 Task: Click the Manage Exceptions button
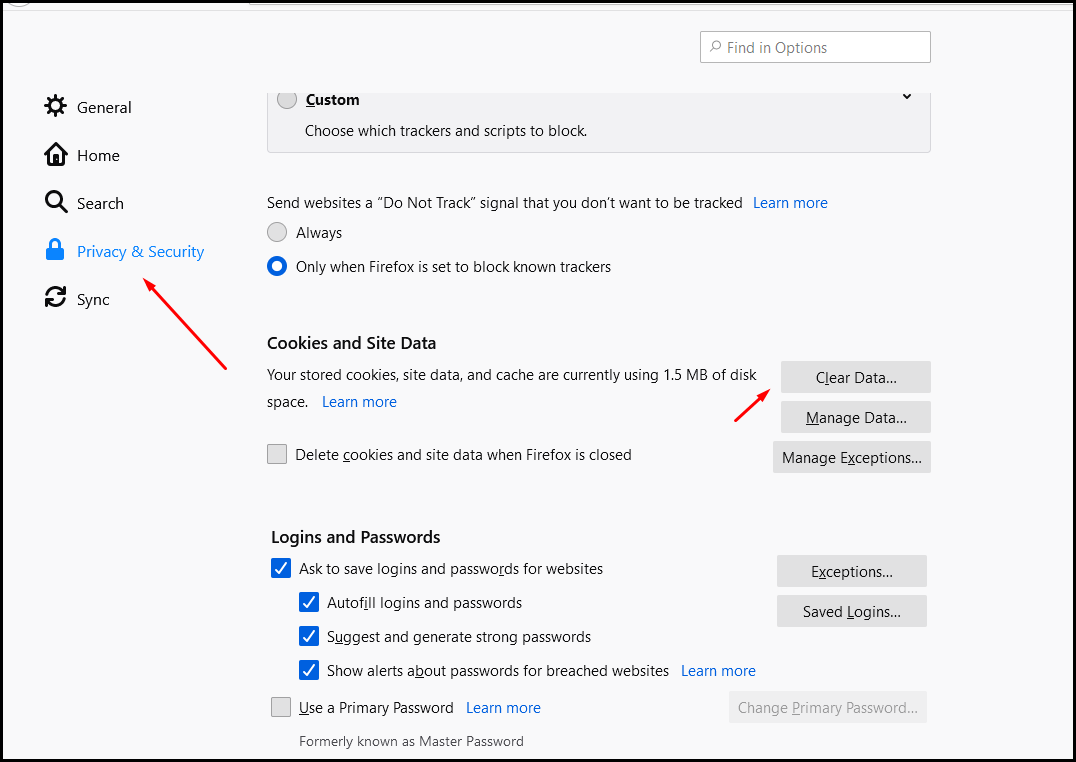(852, 457)
